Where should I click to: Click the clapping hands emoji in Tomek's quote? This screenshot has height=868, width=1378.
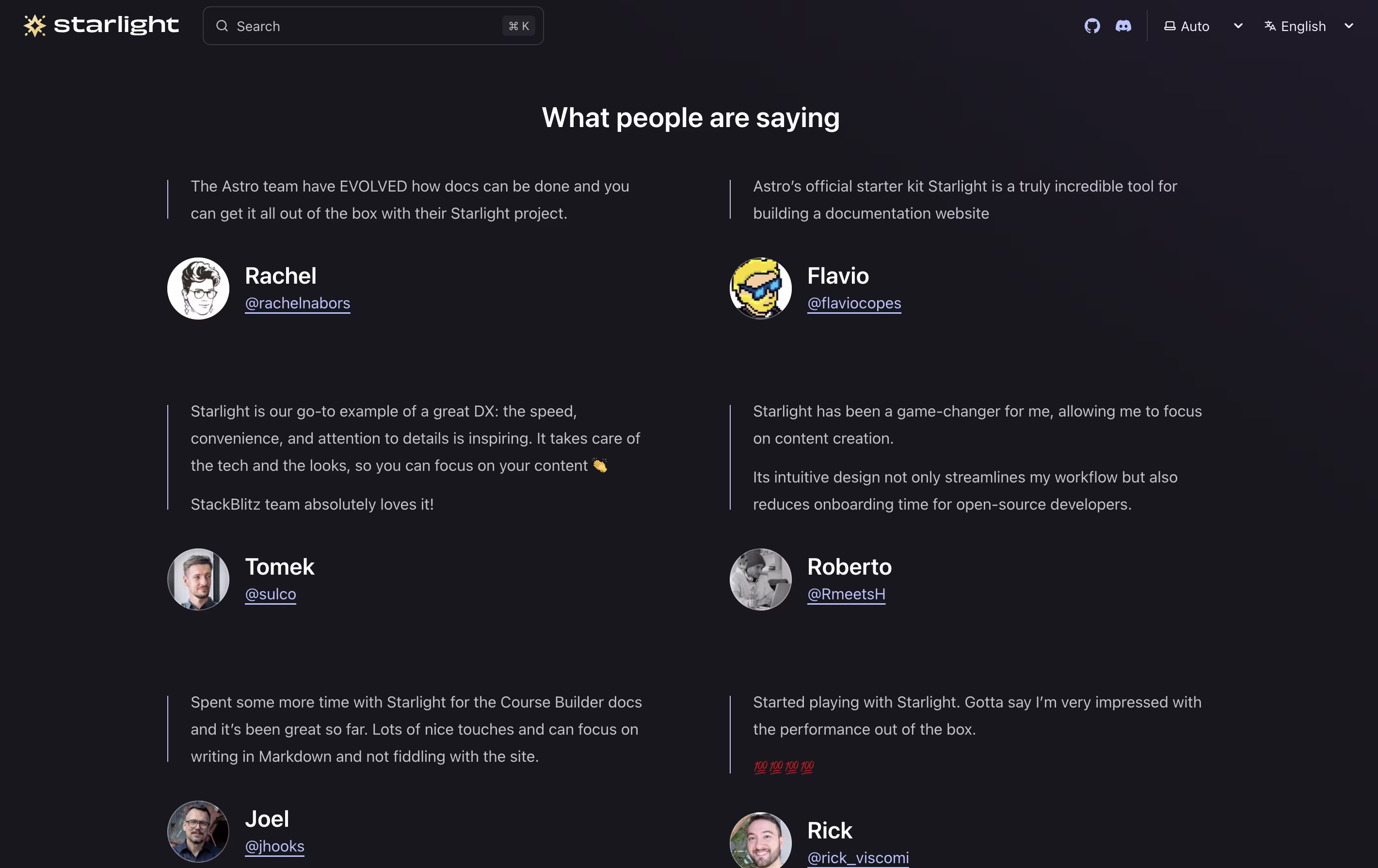tap(600, 466)
